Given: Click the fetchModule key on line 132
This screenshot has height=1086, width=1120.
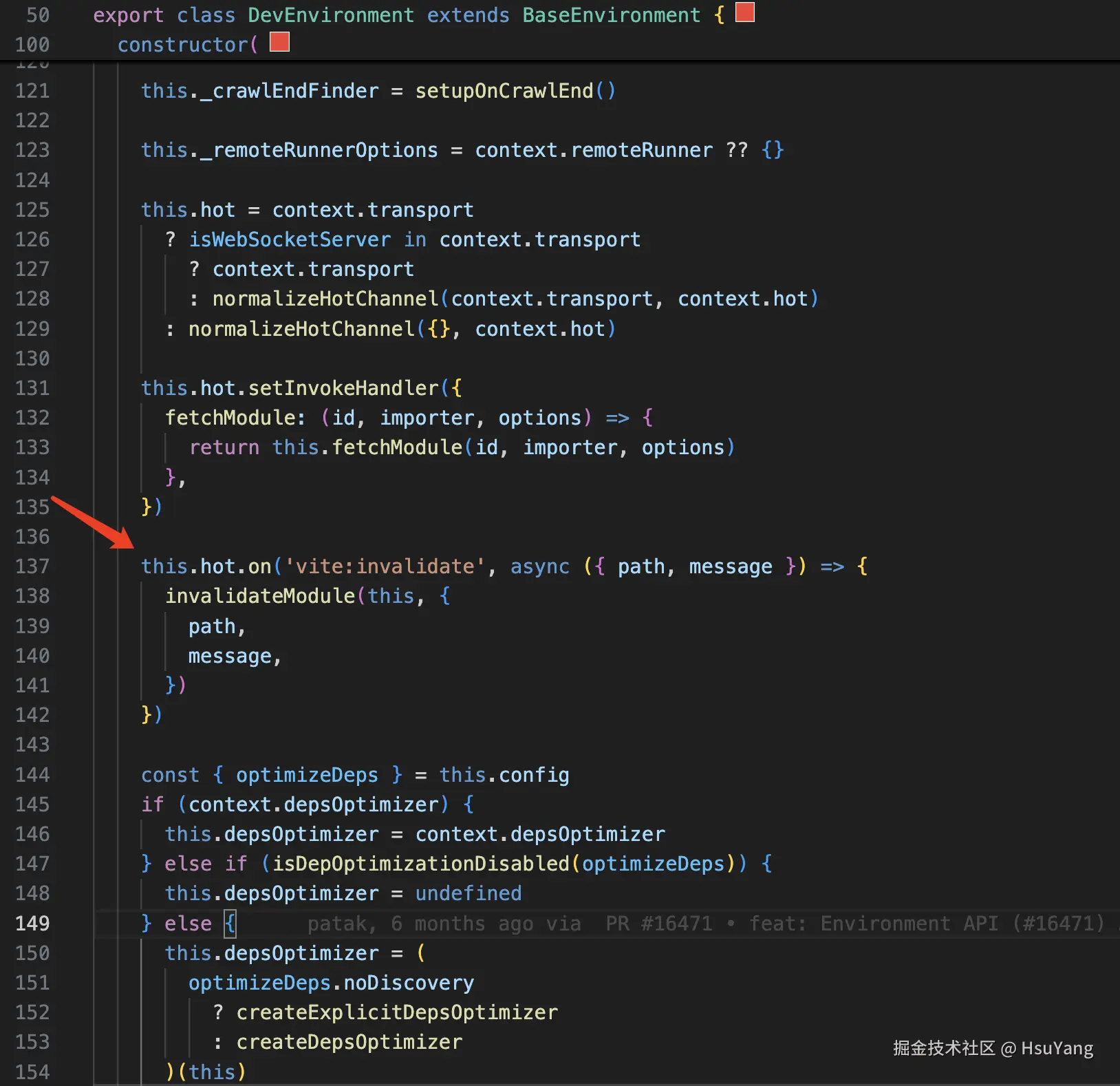Looking at the screenshot, I should click(x=230, y=418).
